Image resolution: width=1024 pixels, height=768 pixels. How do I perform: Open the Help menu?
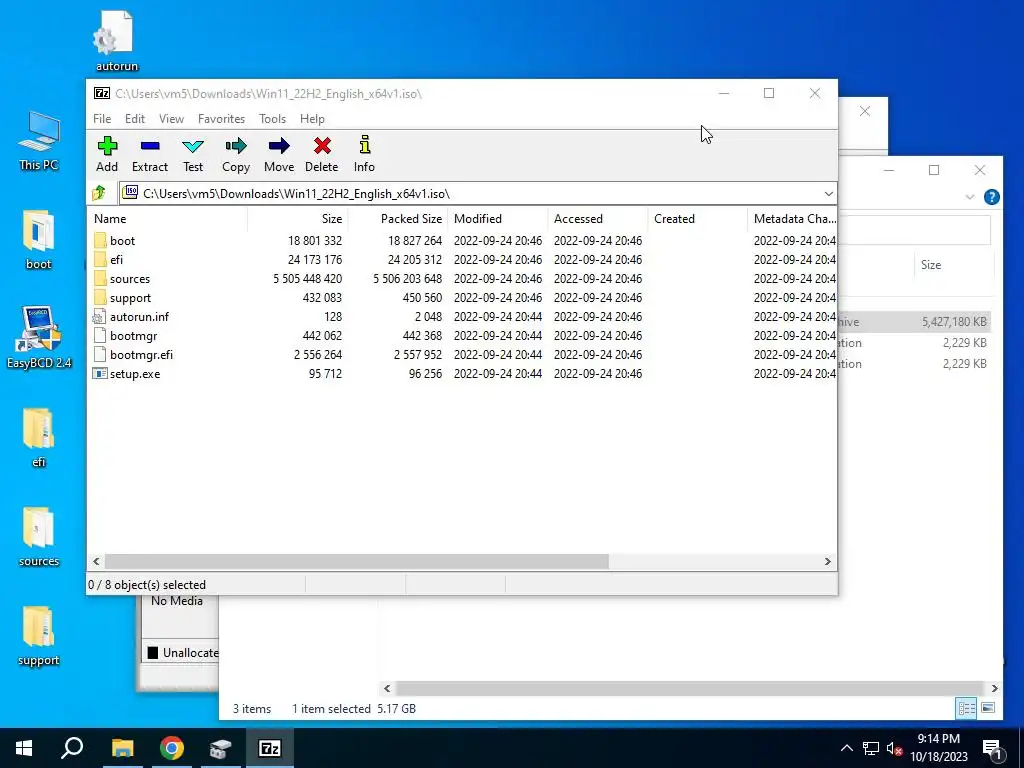tap(312, 119)
